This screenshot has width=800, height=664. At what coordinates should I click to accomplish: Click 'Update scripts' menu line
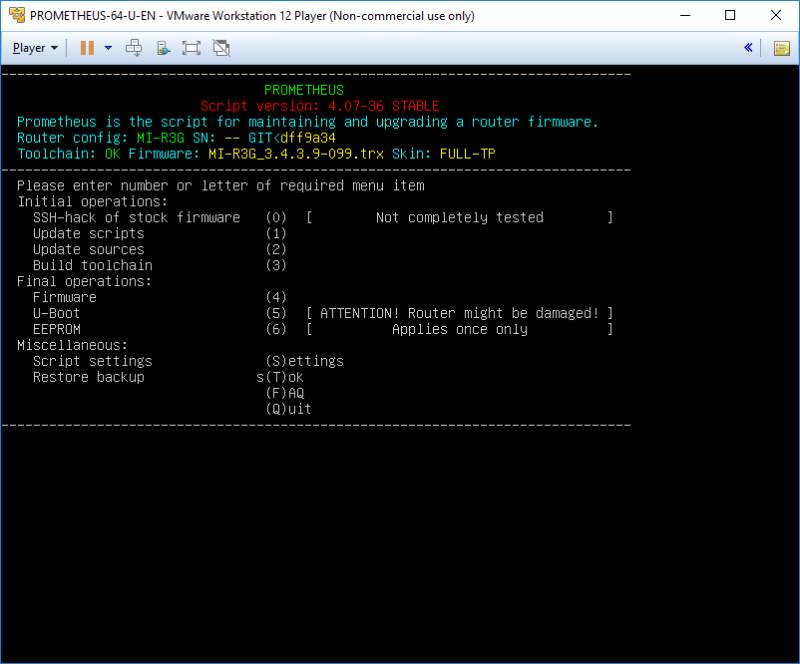pos(88,233)
